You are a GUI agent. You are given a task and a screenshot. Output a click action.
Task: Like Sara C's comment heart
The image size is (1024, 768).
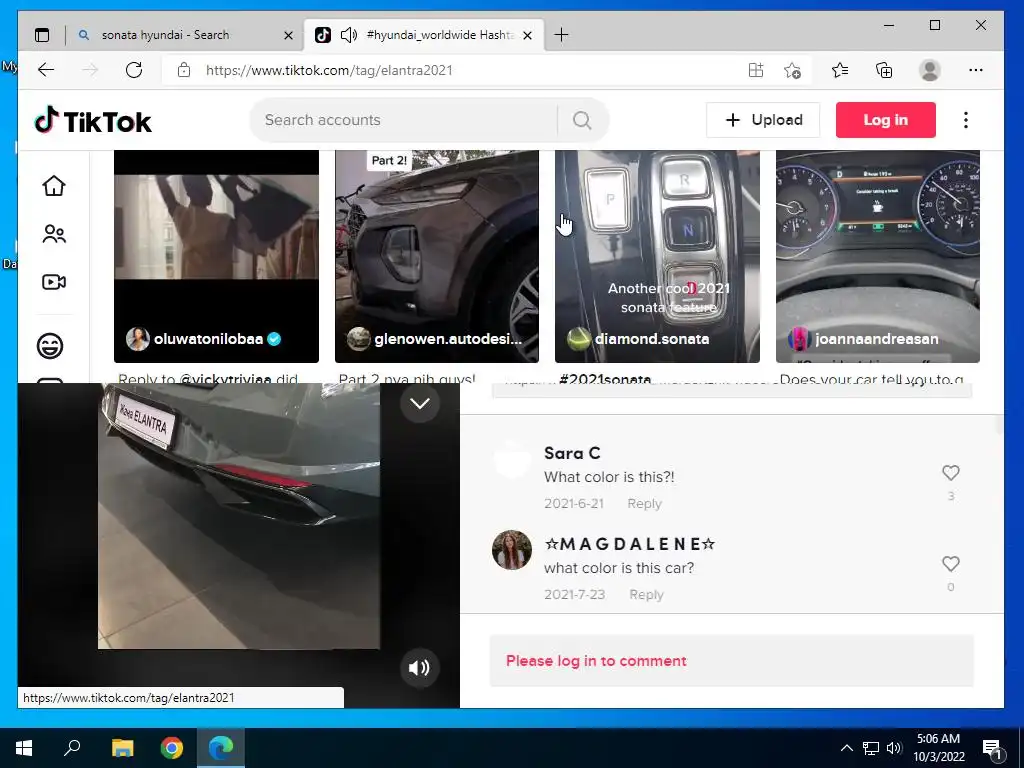click(x=951, y=472)
